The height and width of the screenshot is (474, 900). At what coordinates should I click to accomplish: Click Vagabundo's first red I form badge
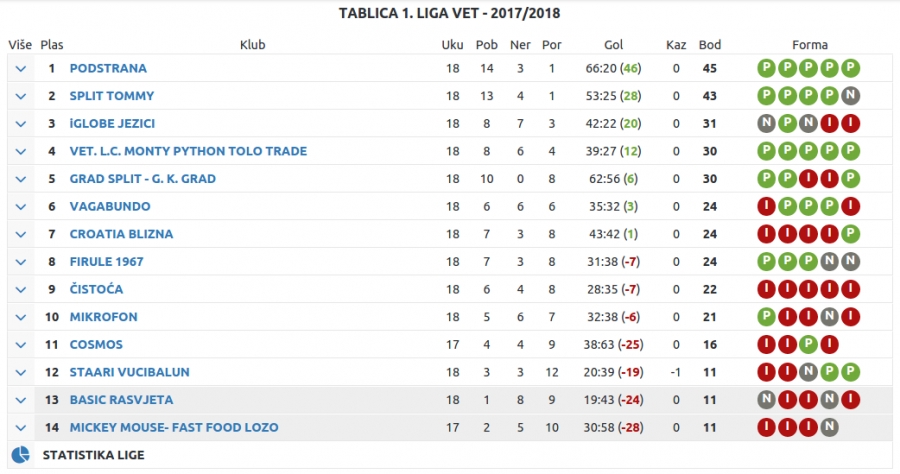(x=766, y=207)
